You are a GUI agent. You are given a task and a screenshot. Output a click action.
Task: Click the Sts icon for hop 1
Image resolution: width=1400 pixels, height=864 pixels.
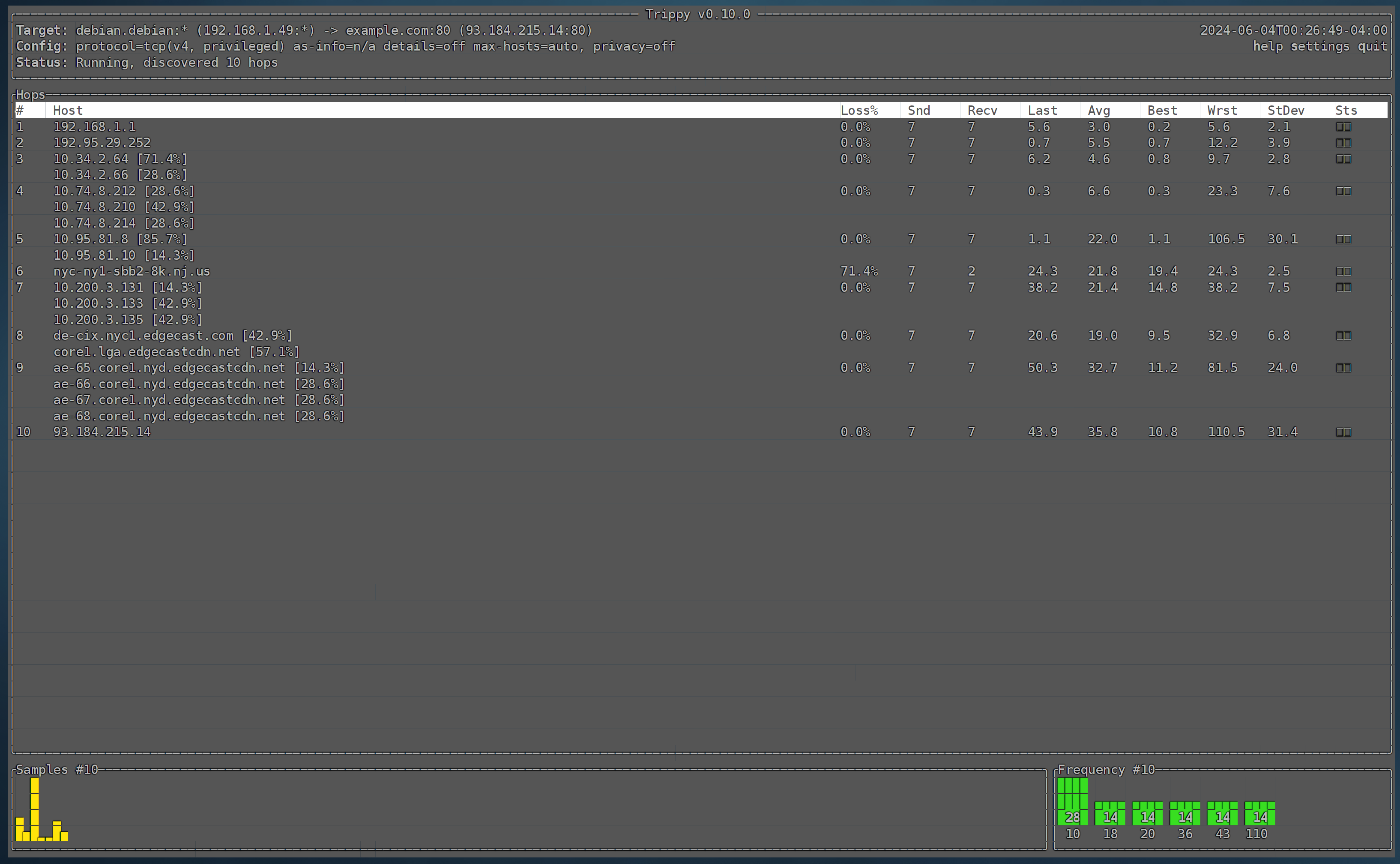pyautogui.click(x=1343, y=126)
